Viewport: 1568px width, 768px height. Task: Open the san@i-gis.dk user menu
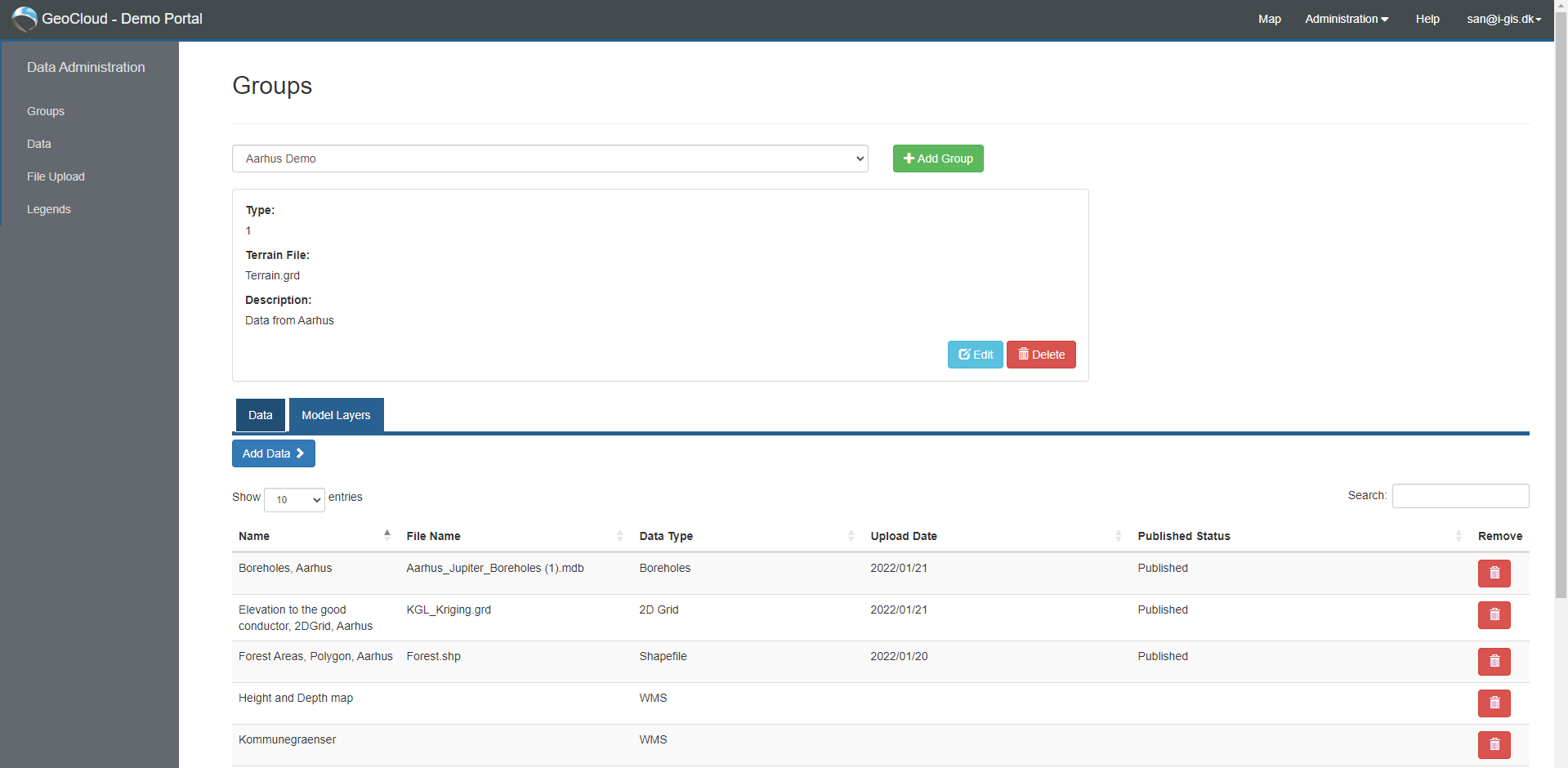click(x=1503, y=19)
